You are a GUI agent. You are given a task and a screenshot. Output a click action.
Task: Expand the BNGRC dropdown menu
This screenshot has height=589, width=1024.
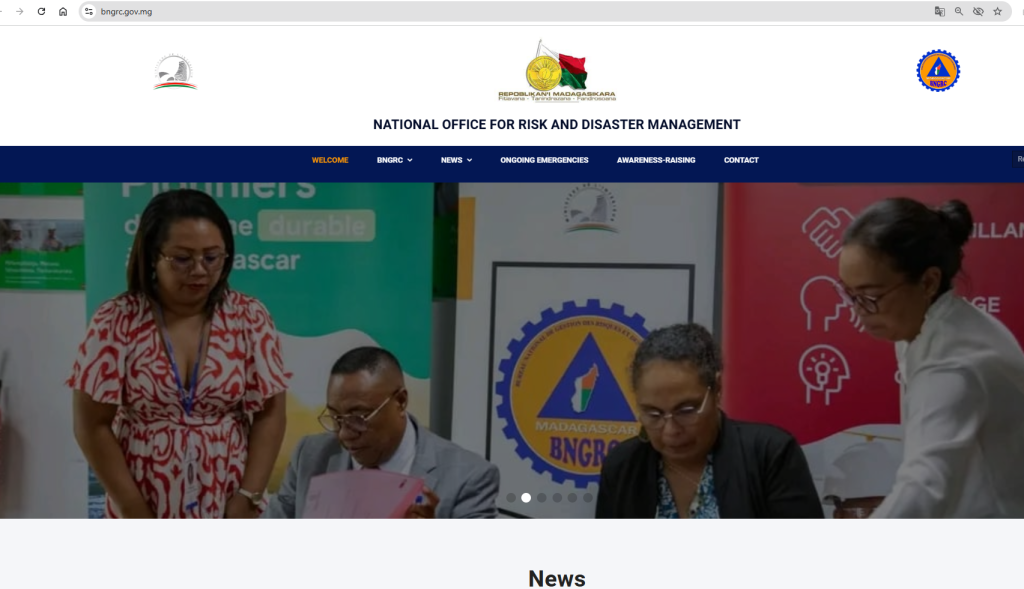coord(394,160)
